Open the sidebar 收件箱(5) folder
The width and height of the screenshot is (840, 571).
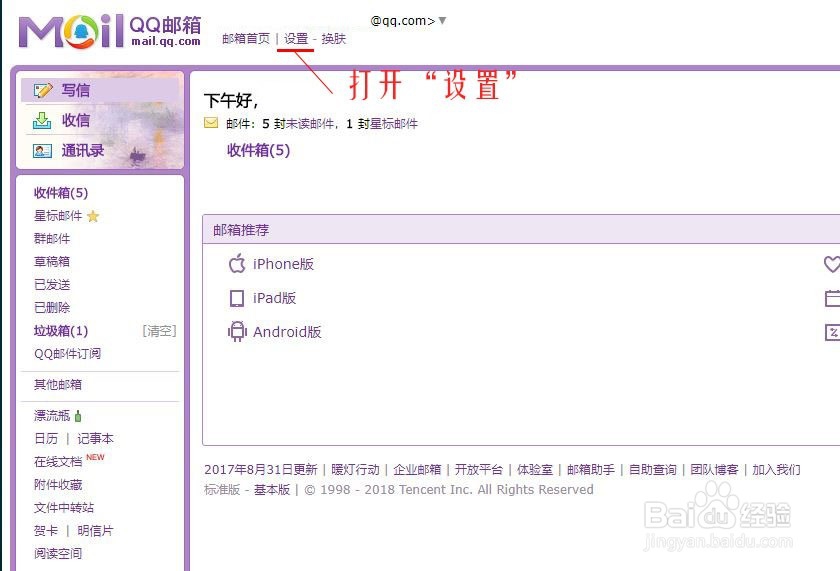61,193
